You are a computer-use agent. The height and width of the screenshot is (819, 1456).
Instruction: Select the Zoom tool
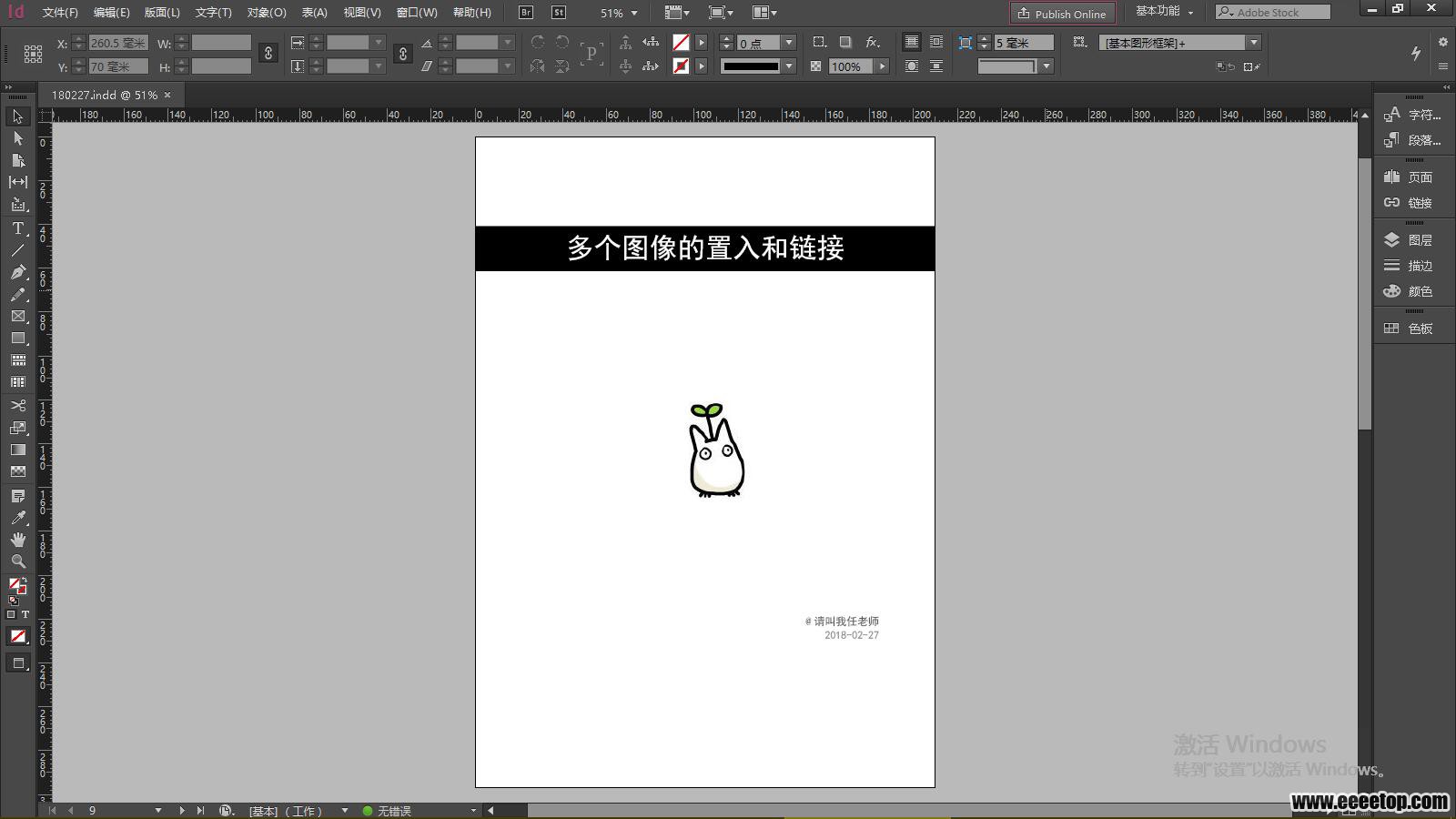[x=17, y=561]
